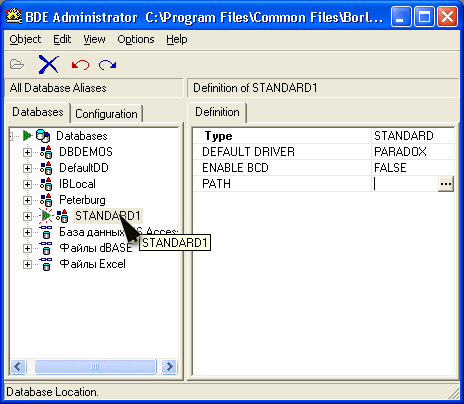The image size is (464, 404).
Task: Click the ENABLE BCD parameter name
Action: [x=235, y=168]
